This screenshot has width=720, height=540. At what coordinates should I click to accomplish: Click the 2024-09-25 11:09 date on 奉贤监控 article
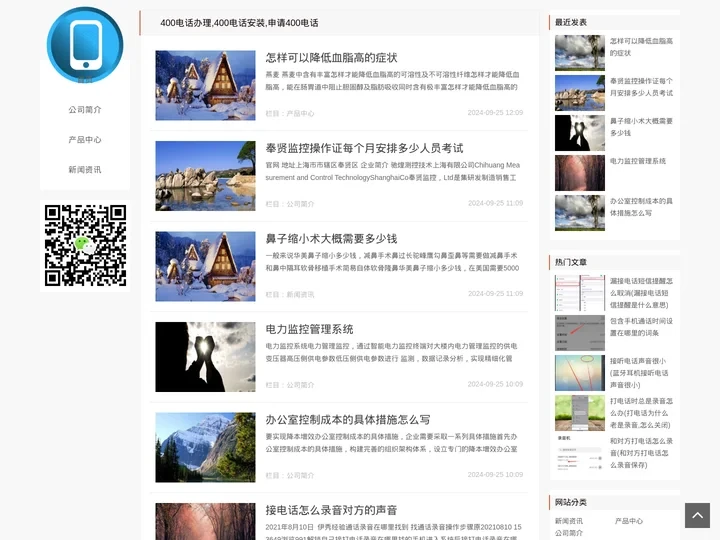click(495, 203)
